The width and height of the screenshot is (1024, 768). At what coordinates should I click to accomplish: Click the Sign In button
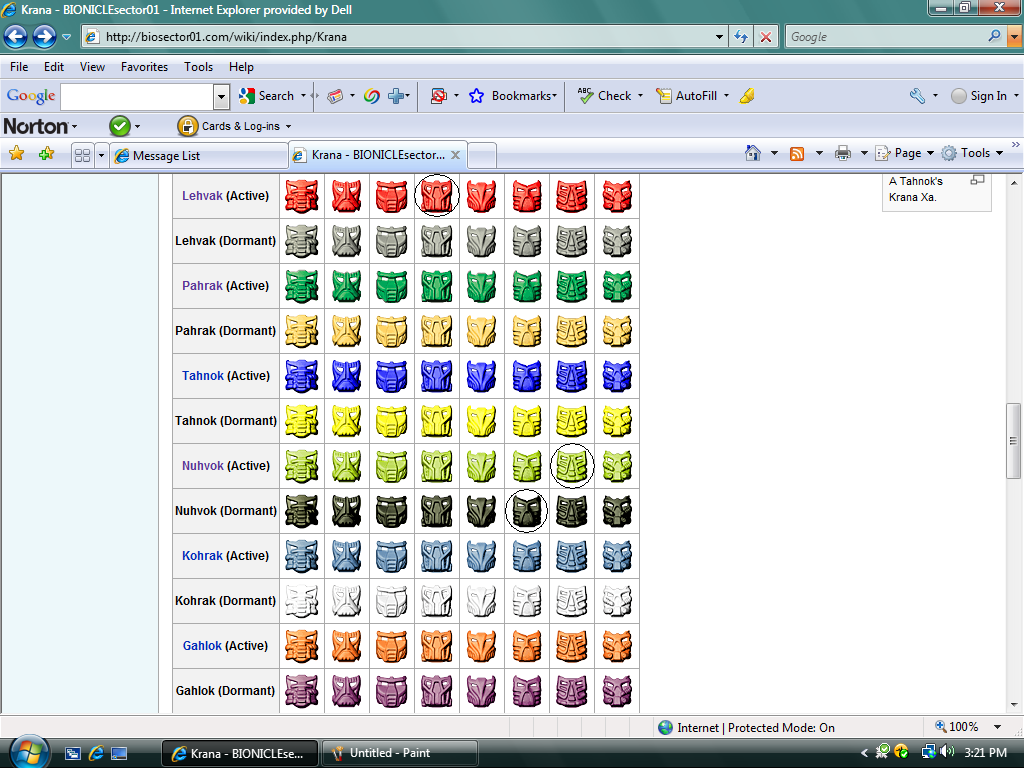click(979, 96)
